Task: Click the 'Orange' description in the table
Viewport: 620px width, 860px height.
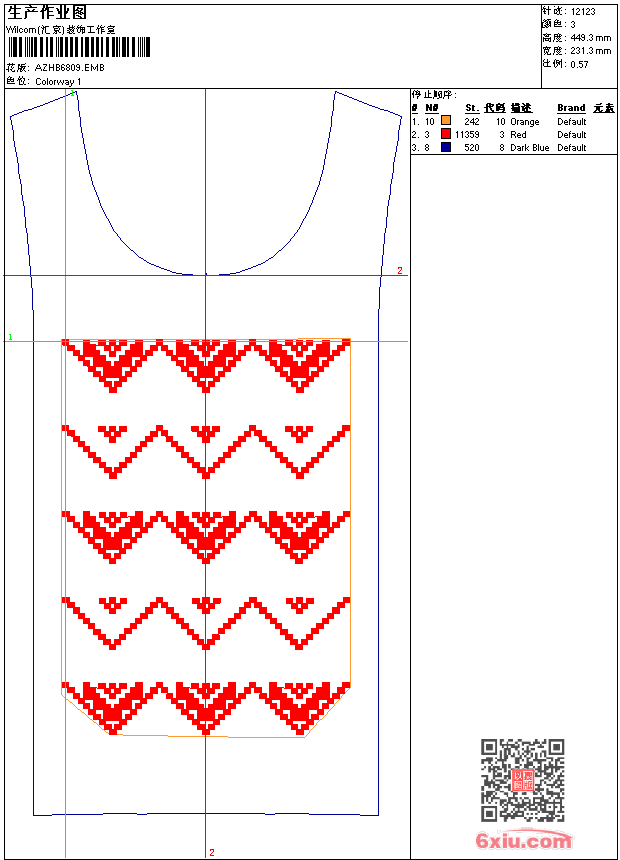Action: pyautogui.click(x=525, y=121)
